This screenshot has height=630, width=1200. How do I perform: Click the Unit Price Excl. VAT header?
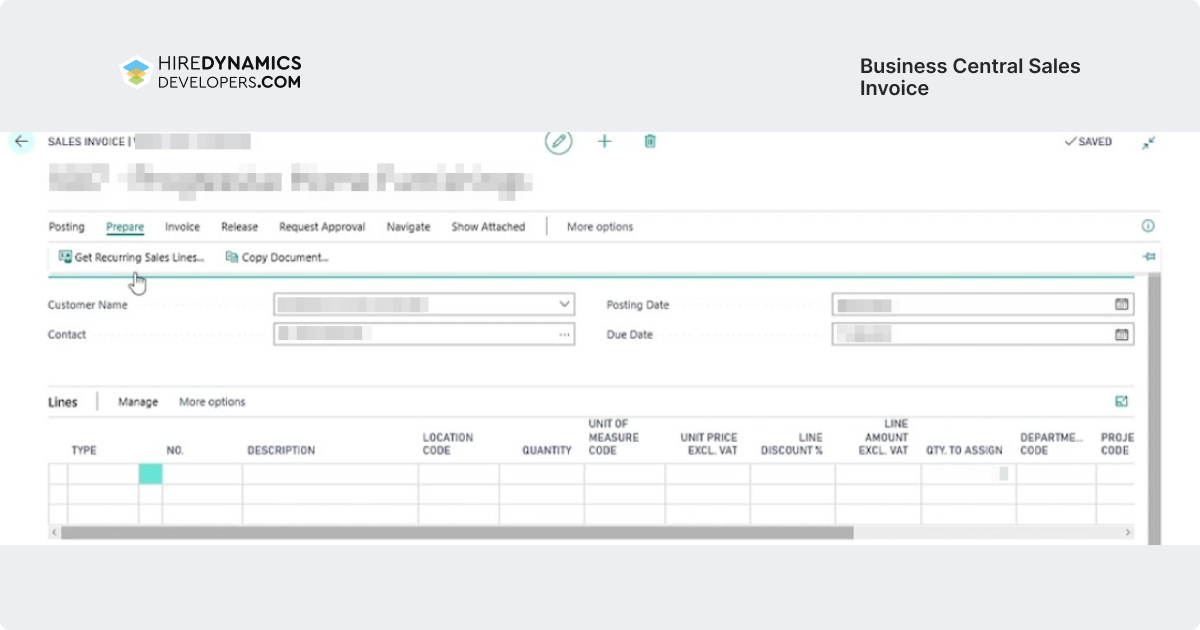pos(709,444)
